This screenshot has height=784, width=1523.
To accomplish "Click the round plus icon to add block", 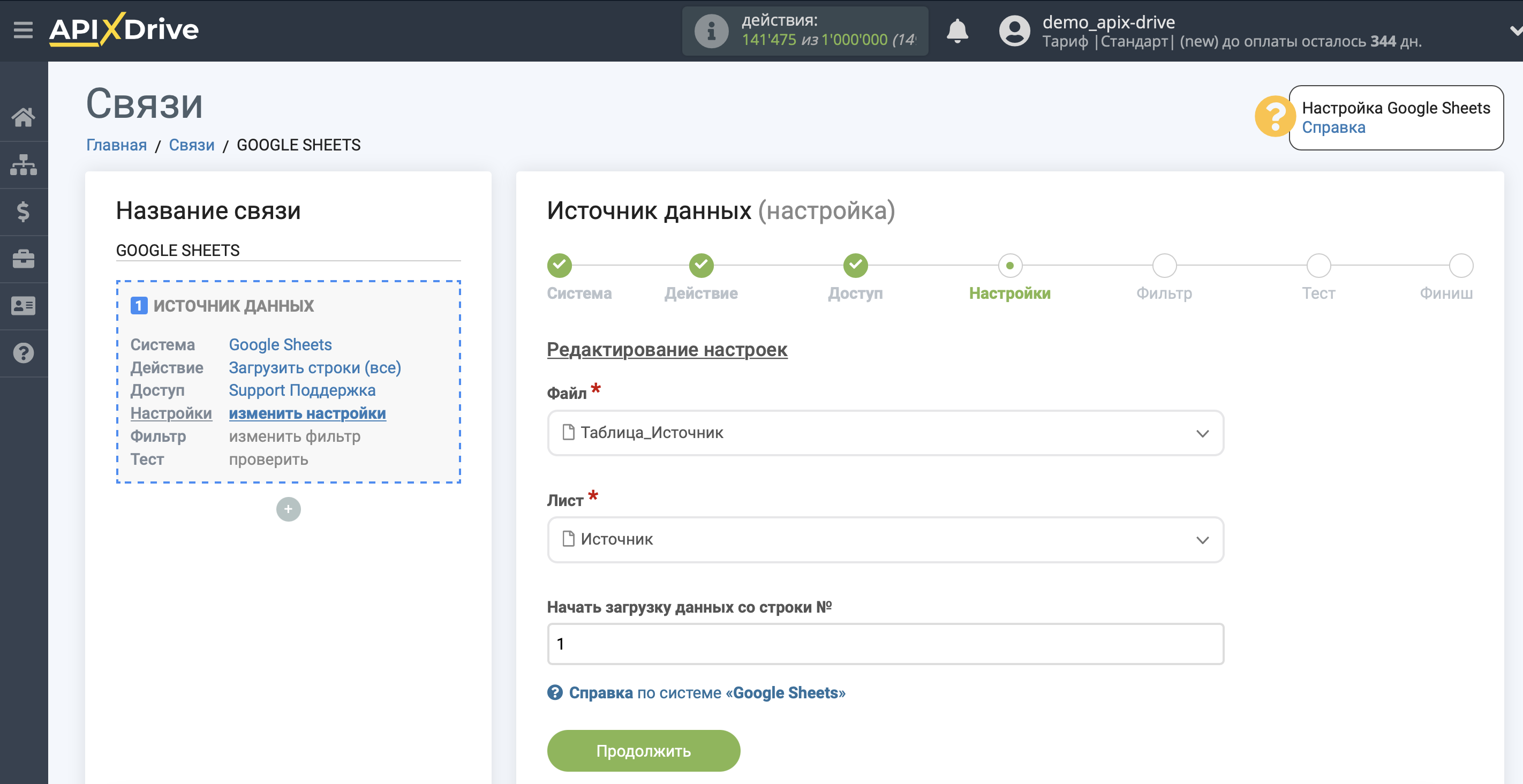I will [x=289, y=509].
